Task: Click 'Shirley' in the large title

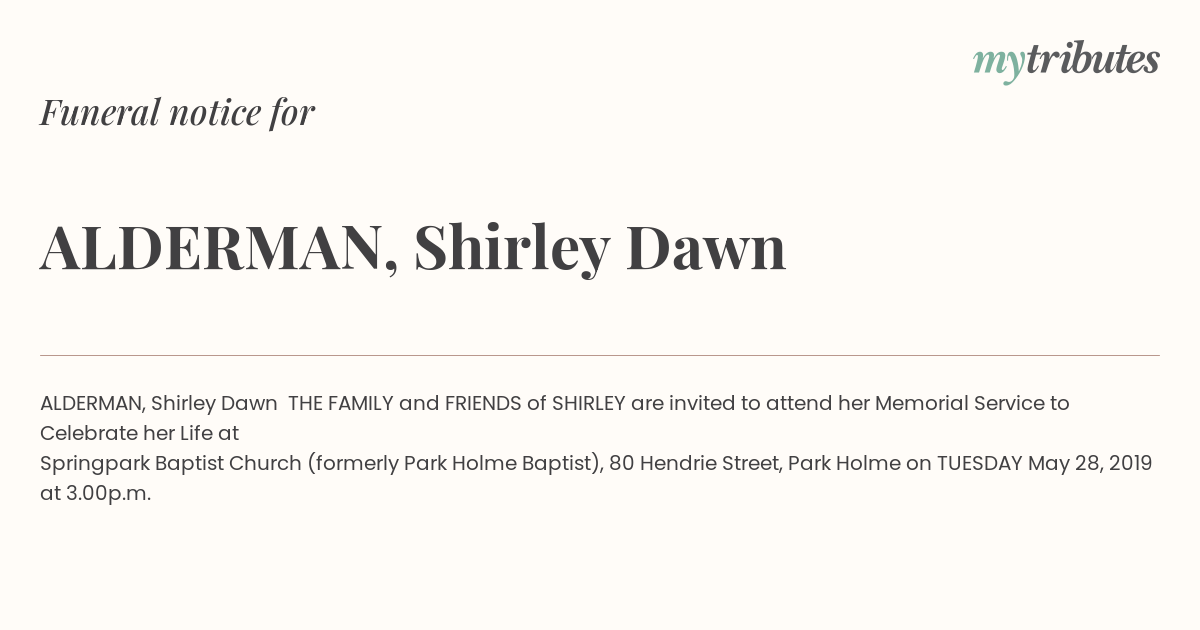Action: click(x=511, y=248)
